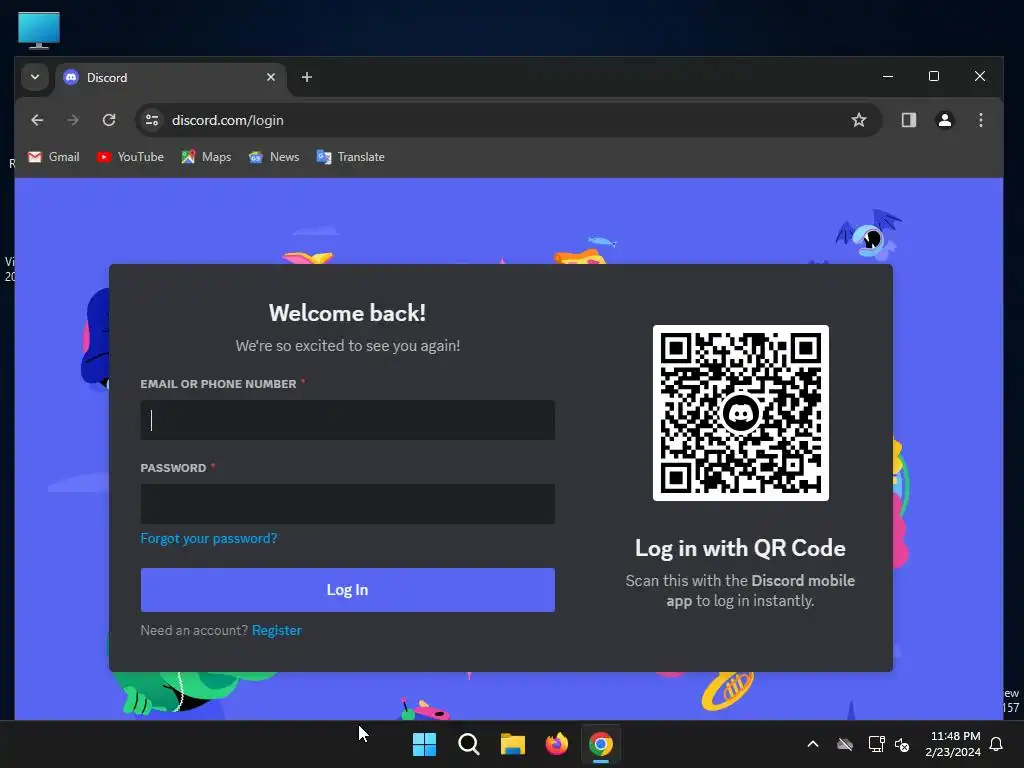Focus the Password field
Viewport: 1024px width, 768px height.
tap(347, 504)
